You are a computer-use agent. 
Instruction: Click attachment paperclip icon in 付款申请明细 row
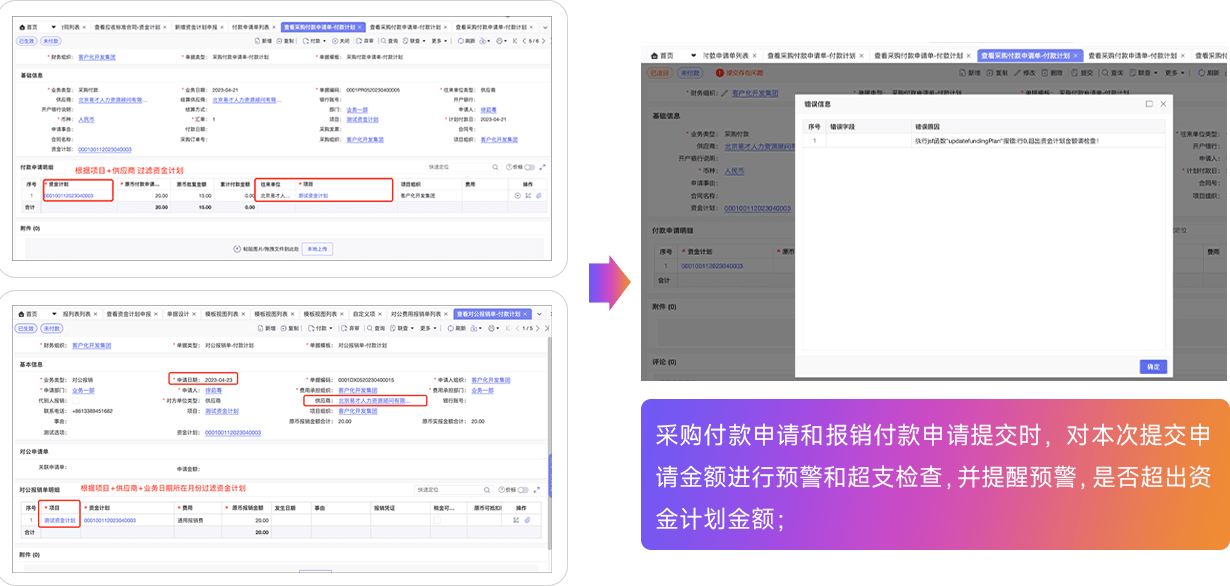point(538,196)
